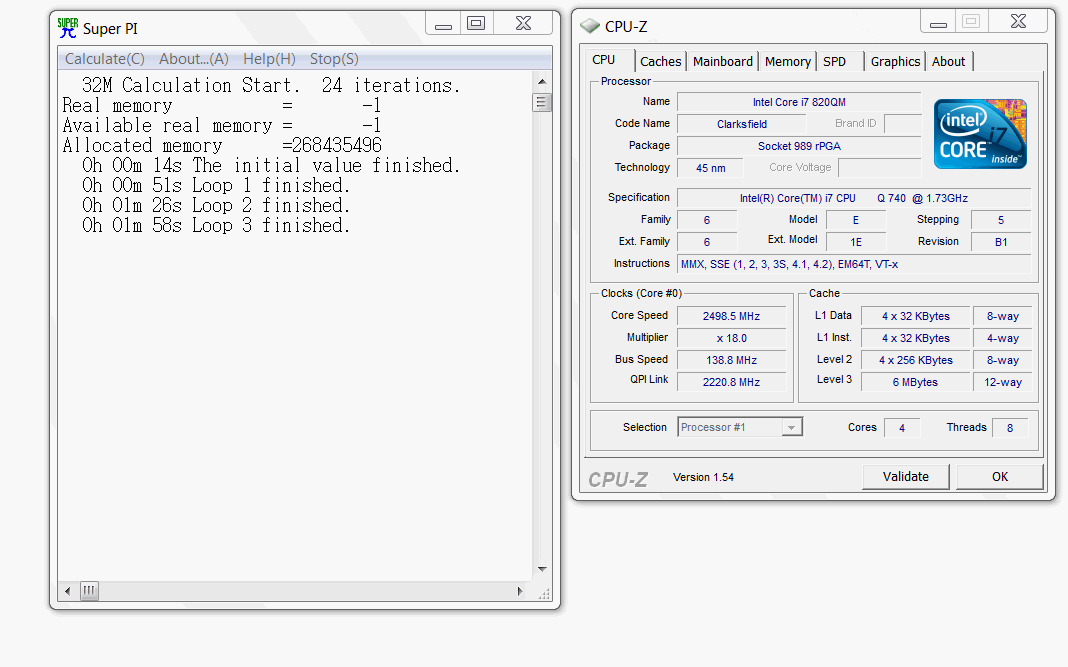
Task: Minimize the Super PI window
Action: [x=443, y=25]
